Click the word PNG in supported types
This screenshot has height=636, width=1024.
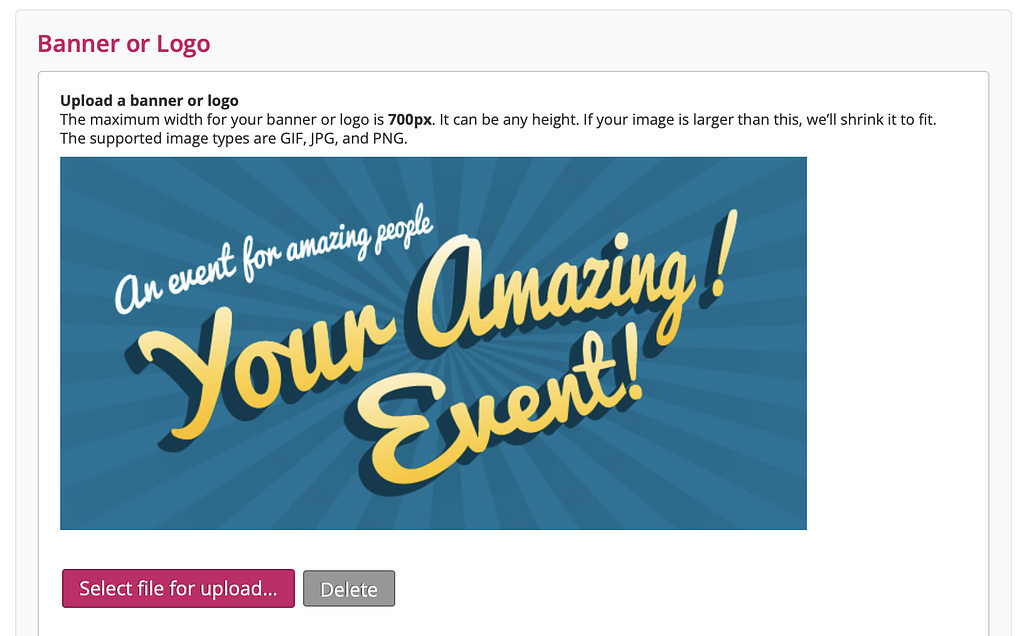pos(388,138)
